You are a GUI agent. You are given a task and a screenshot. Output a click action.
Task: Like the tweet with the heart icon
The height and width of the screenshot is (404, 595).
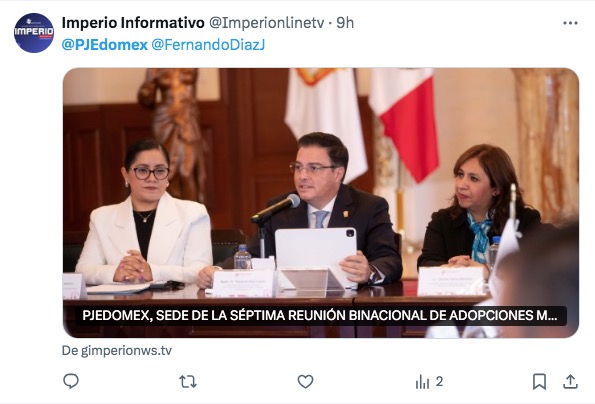point(305,382)
